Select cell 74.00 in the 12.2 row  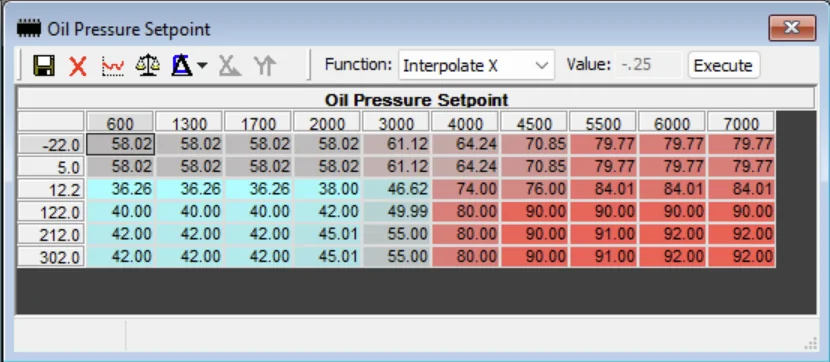point(465,189)
